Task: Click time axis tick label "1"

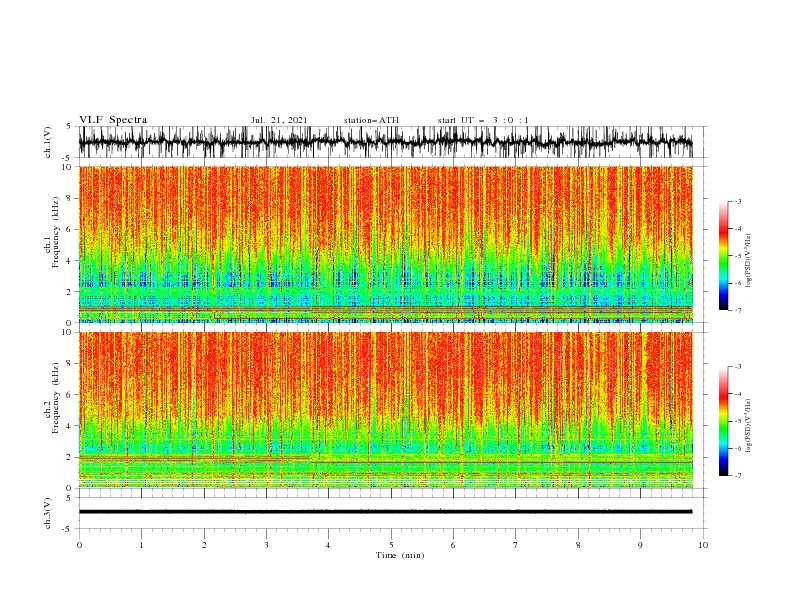Action: click(141, 545)
